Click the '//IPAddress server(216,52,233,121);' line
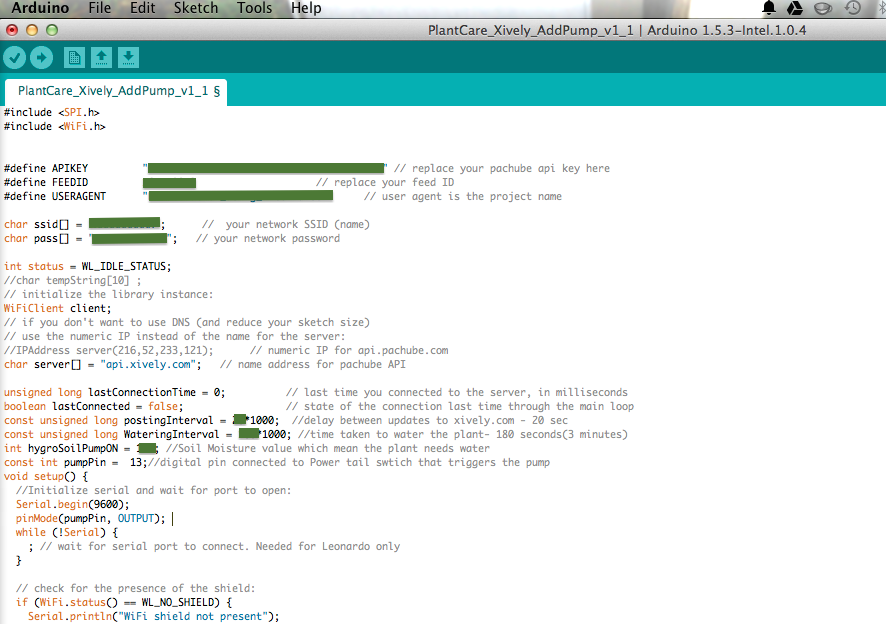The width and height of the screenshot is (886, 624). [x=108, y=350]
